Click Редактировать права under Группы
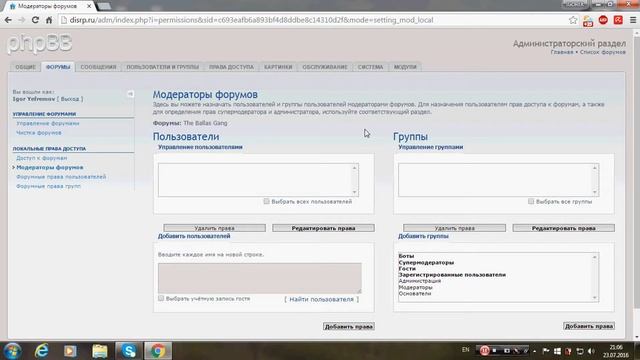Viewport: 640px width, 360px height. (x=564, y=228)
